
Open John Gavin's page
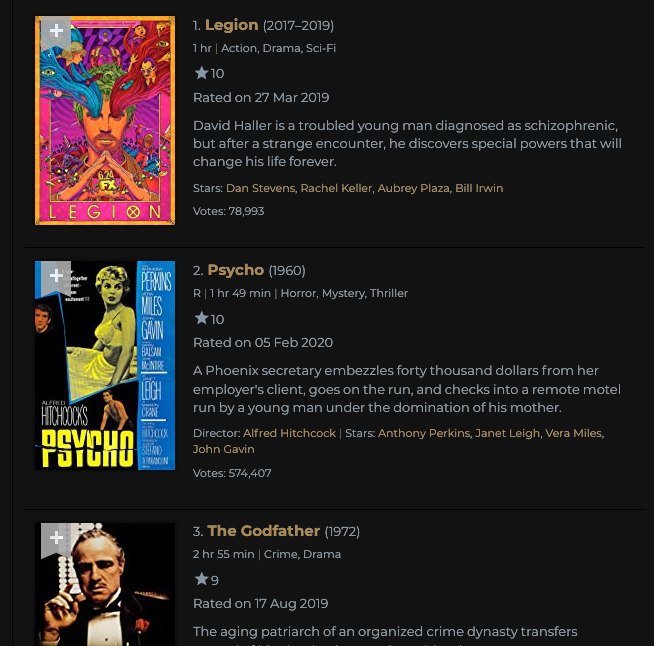pyautogui.click(x=224, y=449)
